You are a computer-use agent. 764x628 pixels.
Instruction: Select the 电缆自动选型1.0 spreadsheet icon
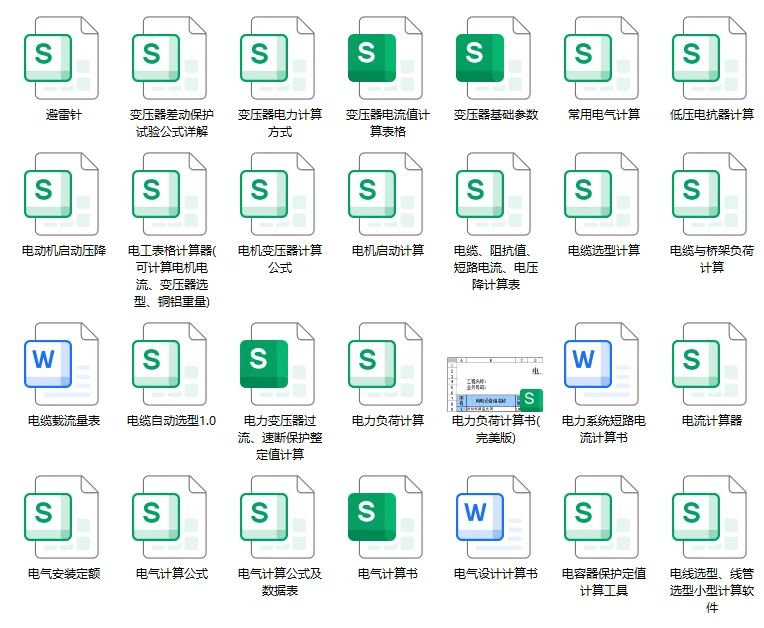[170, 364]
